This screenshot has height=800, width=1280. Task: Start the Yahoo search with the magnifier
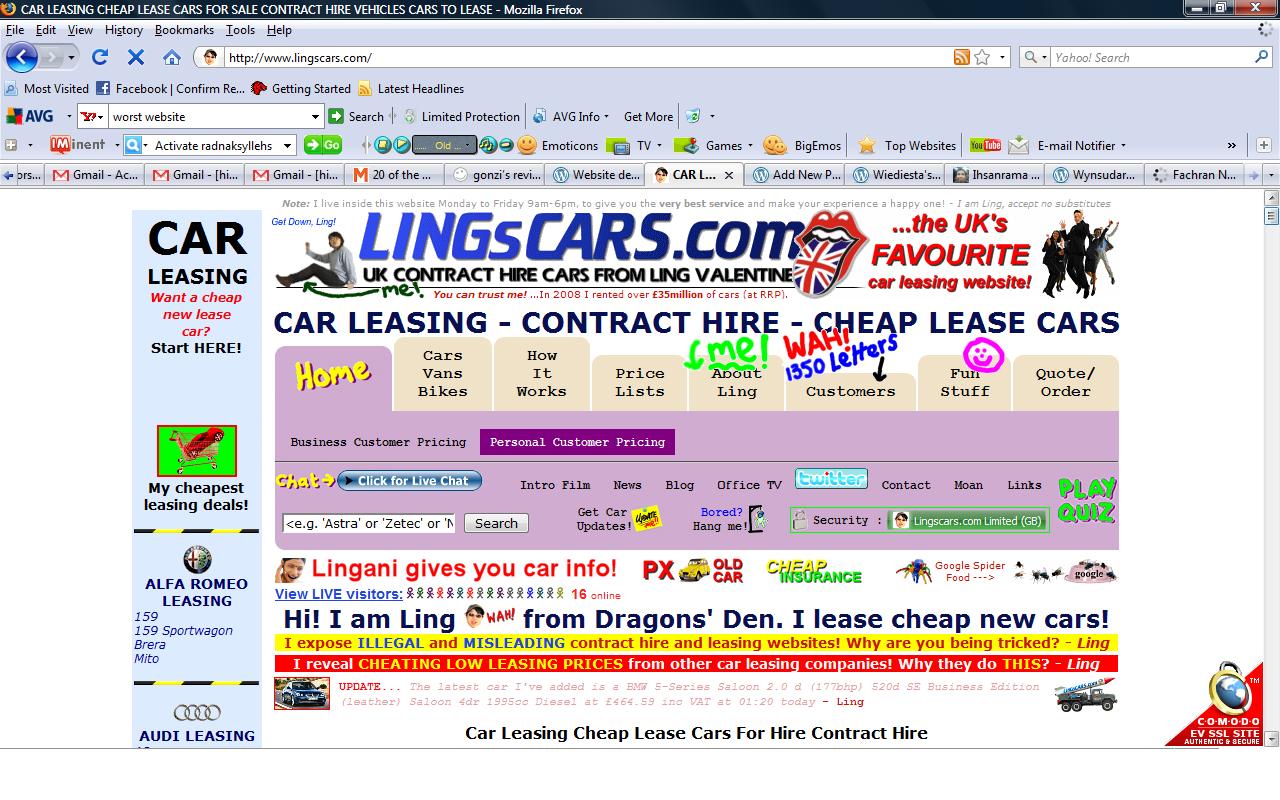(1262, 57)
